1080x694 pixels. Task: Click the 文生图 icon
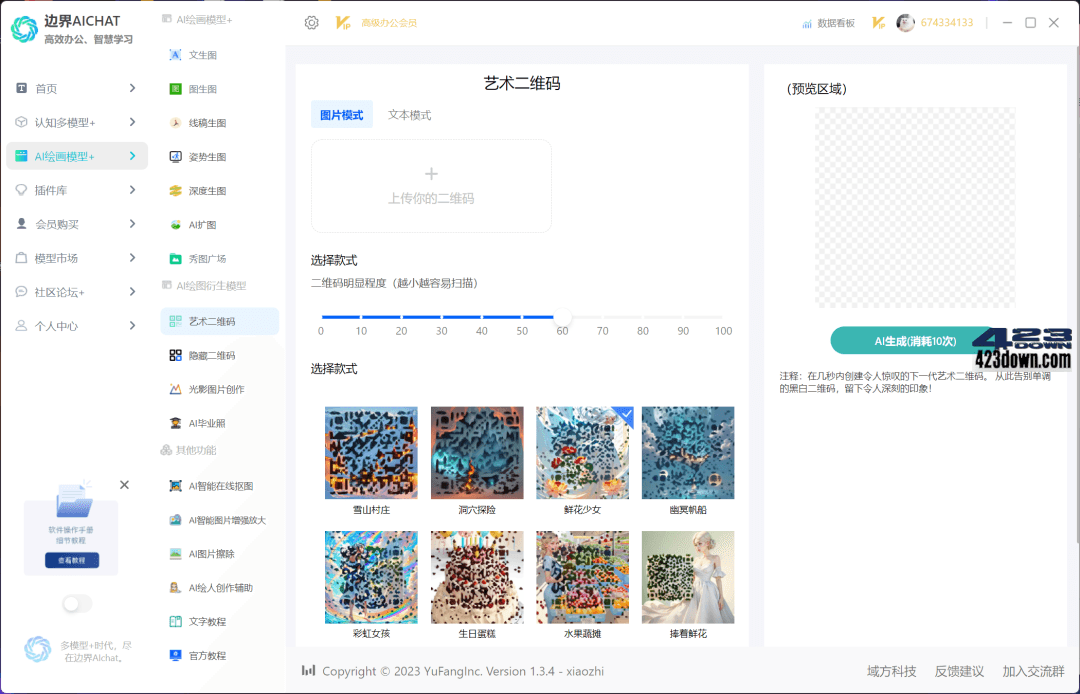coord(175,55)
